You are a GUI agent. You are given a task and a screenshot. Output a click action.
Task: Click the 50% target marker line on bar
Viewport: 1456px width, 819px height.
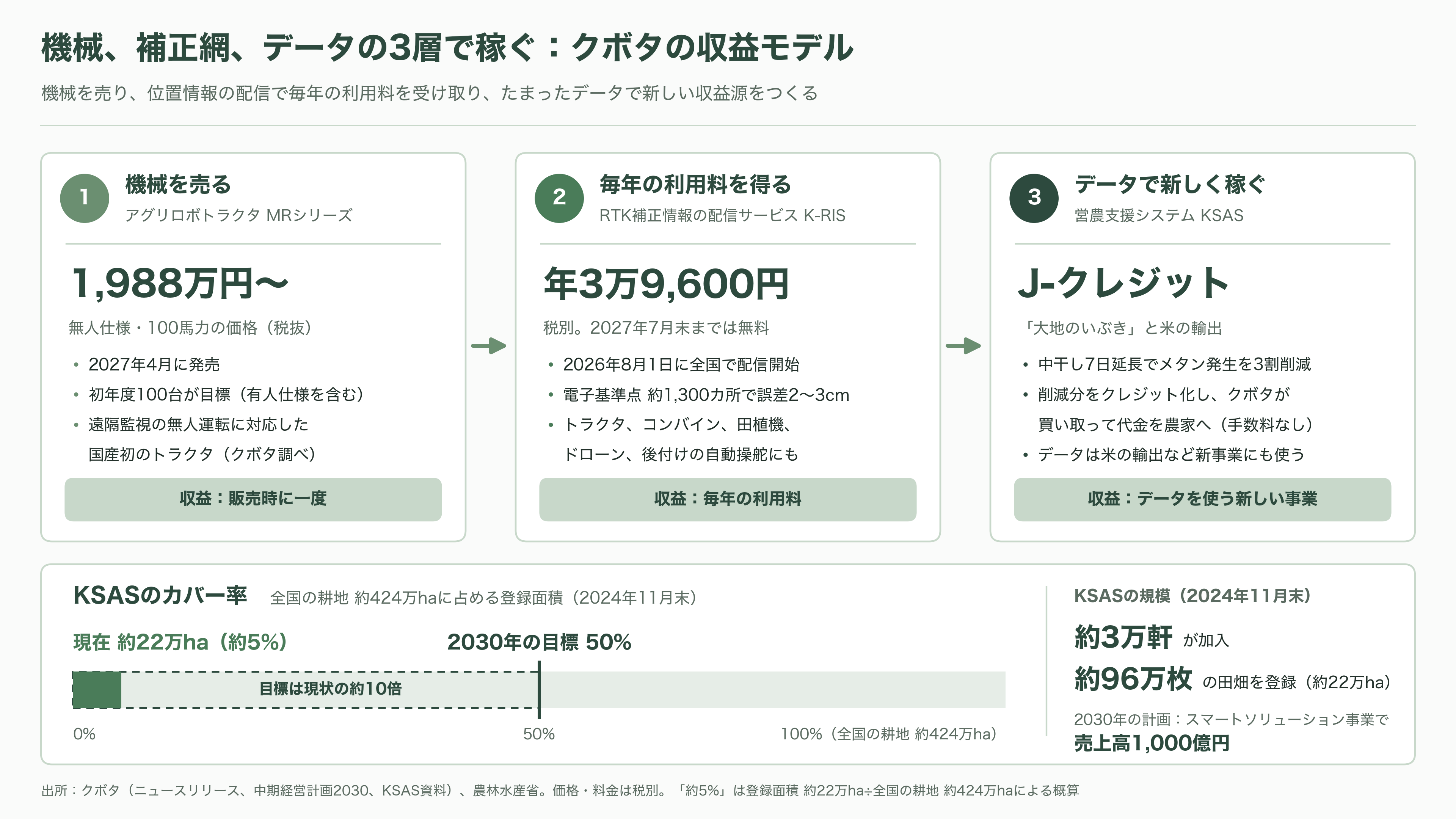tap(539, 690)
